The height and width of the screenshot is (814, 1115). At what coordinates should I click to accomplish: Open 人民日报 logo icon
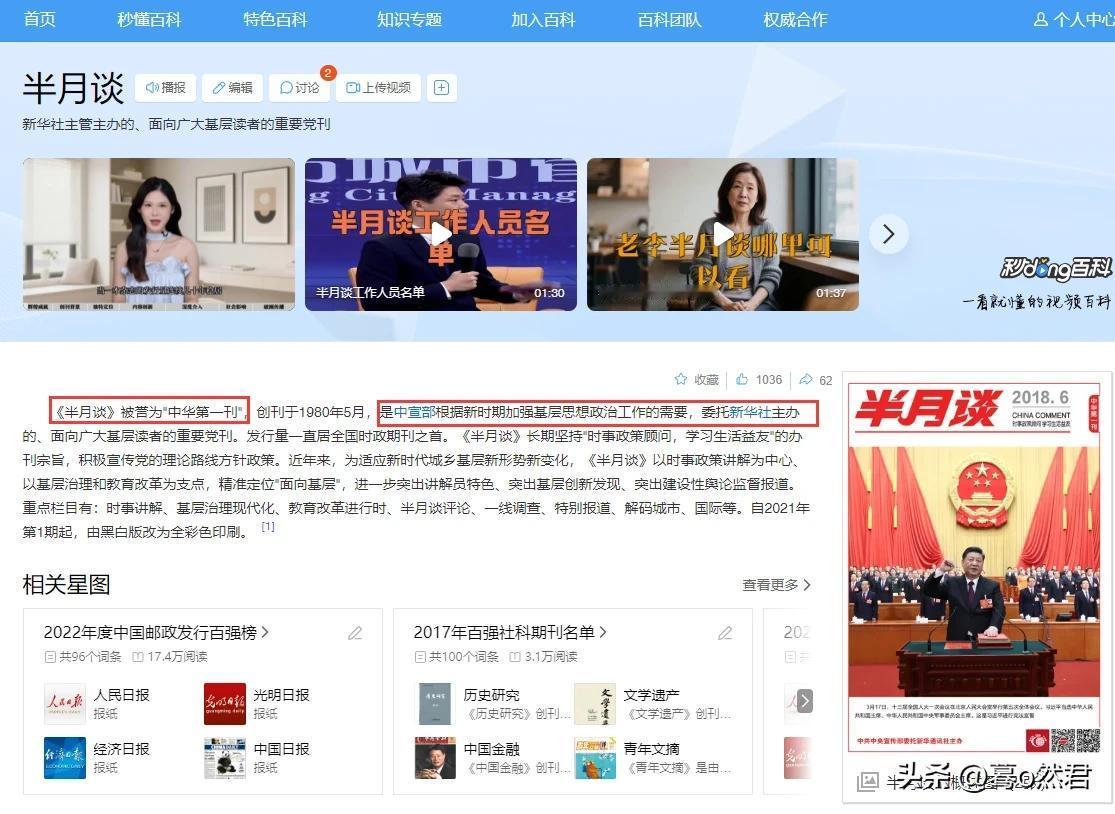(x=65, y=704)
